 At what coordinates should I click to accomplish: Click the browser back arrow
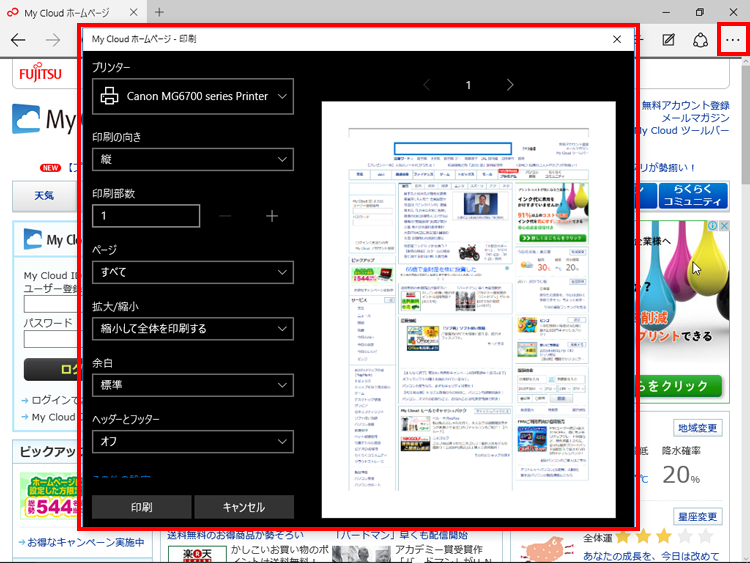[x=18, y=40]
